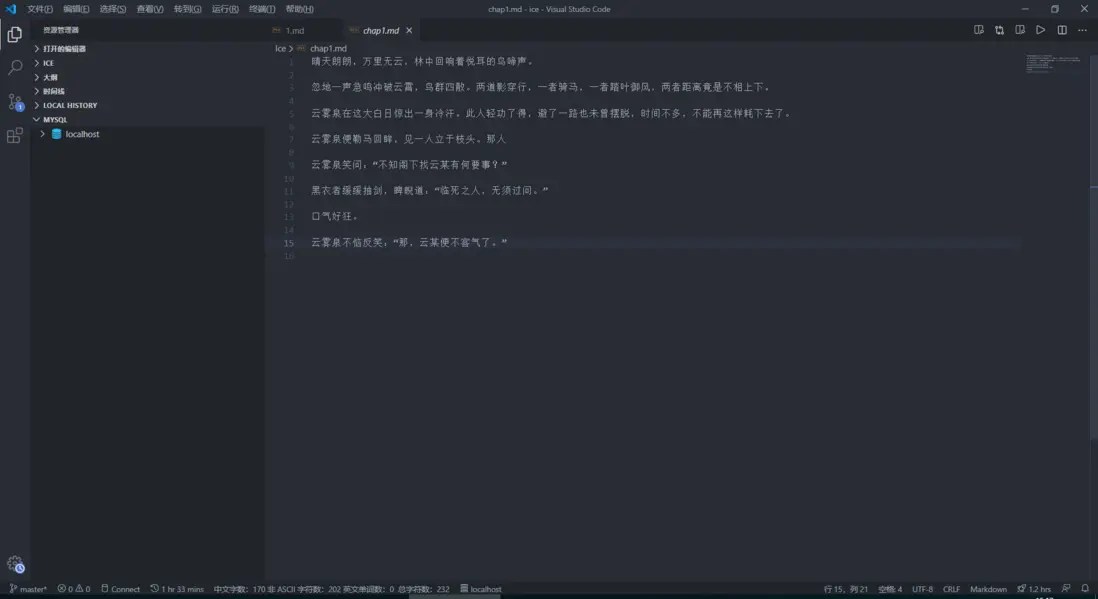Image resolution: width=1098 pixels, height=599 pixels.
Task: Click the minimap preview in editor
Action: 1054,63
